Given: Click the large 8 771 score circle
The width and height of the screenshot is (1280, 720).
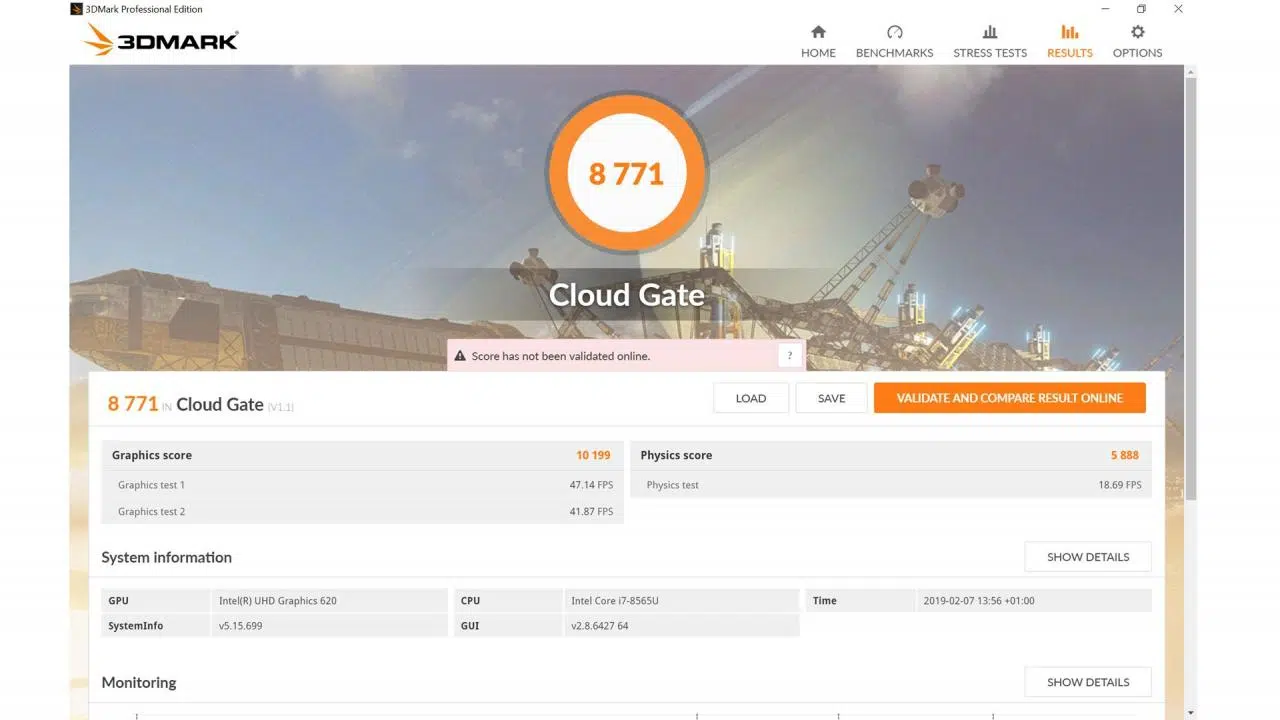Looking at the screenshot, I should (x=627, y=174).
